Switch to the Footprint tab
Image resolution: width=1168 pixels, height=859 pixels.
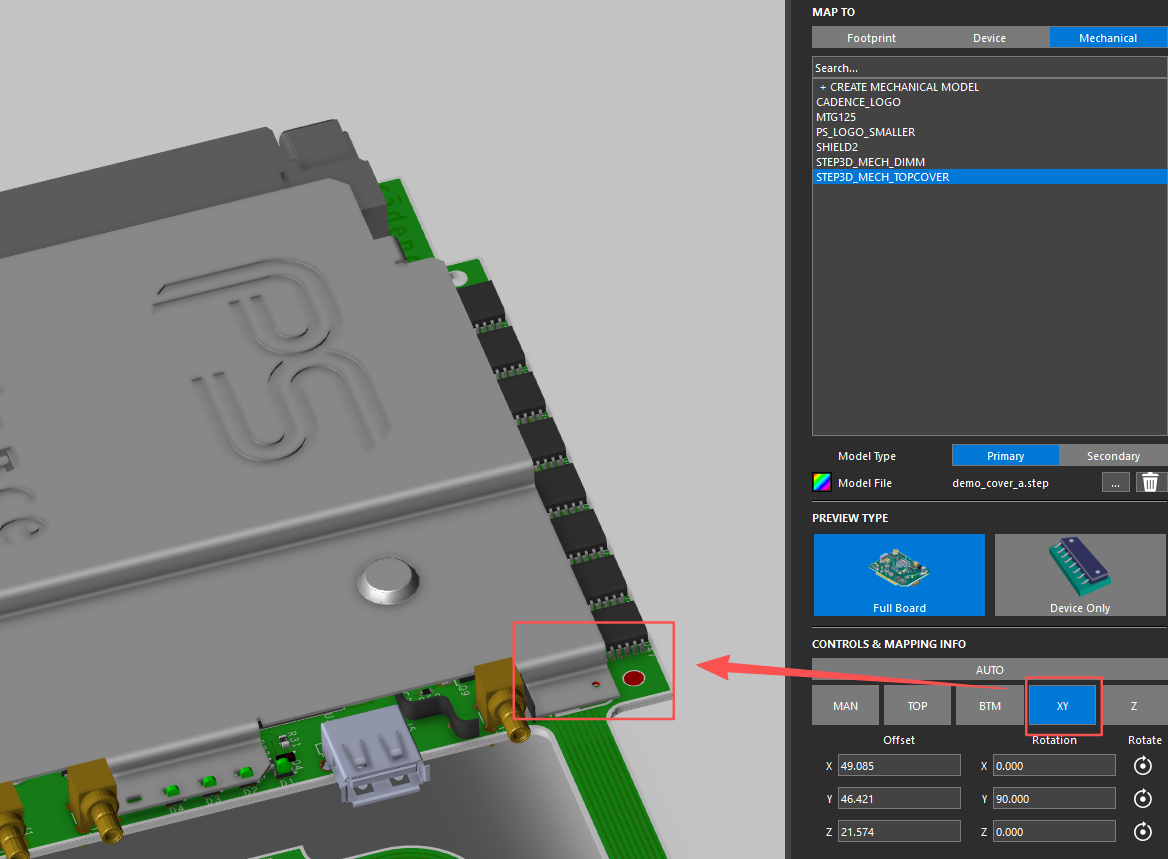tap(871, 38)
